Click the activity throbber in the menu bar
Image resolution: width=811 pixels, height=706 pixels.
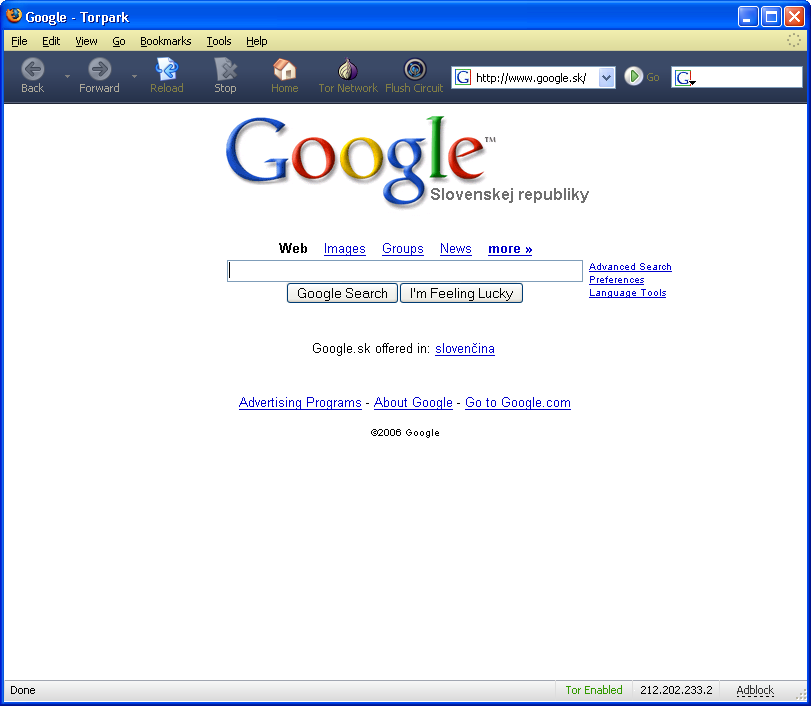[793, 40]
